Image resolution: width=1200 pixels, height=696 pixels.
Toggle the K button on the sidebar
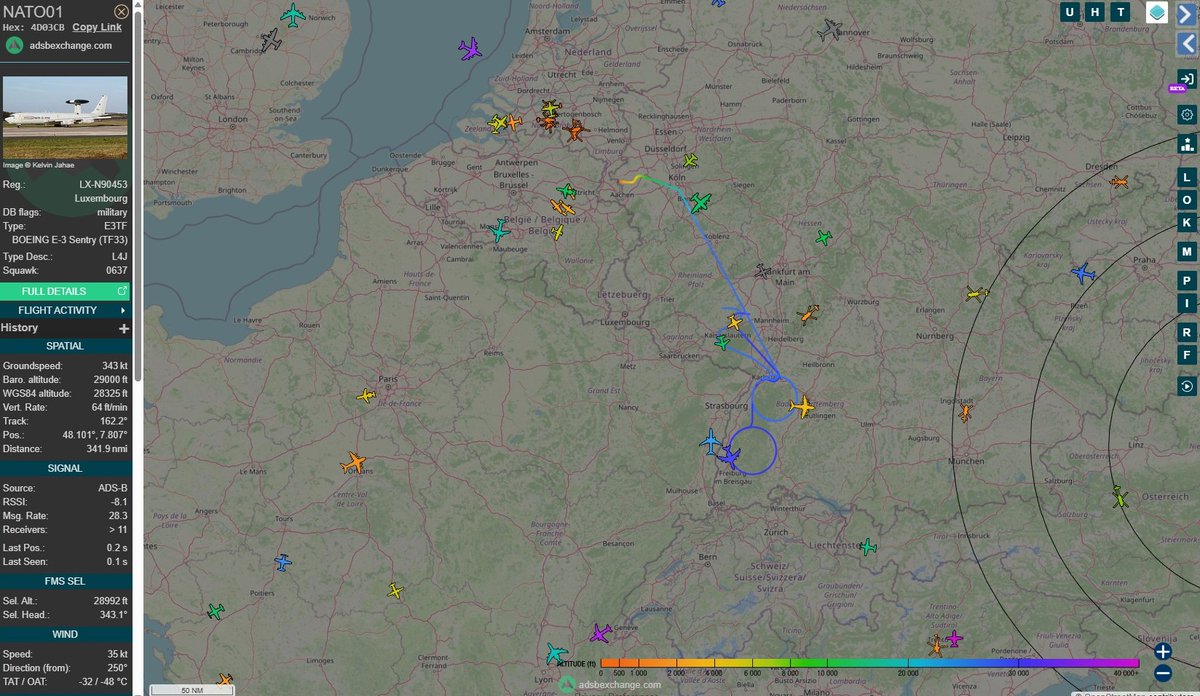coord(1187,223)
